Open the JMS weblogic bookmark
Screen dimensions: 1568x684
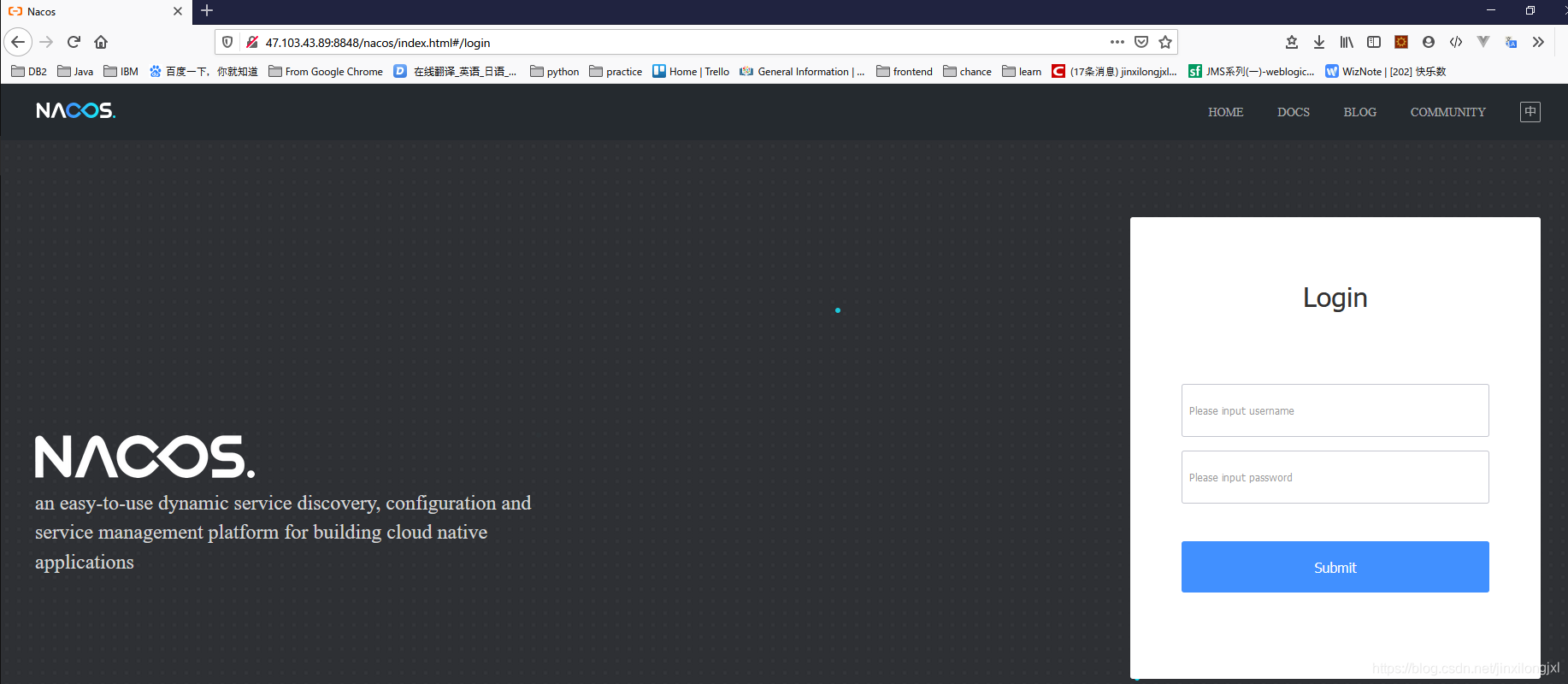click(x=1252, y=72)
